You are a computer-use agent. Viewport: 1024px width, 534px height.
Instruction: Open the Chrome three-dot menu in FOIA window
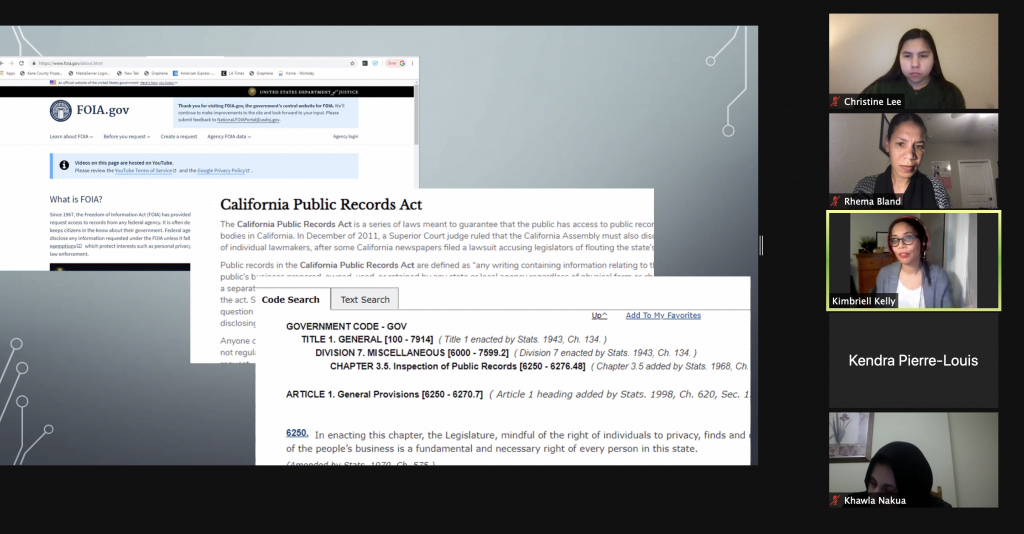click(413, 63)
